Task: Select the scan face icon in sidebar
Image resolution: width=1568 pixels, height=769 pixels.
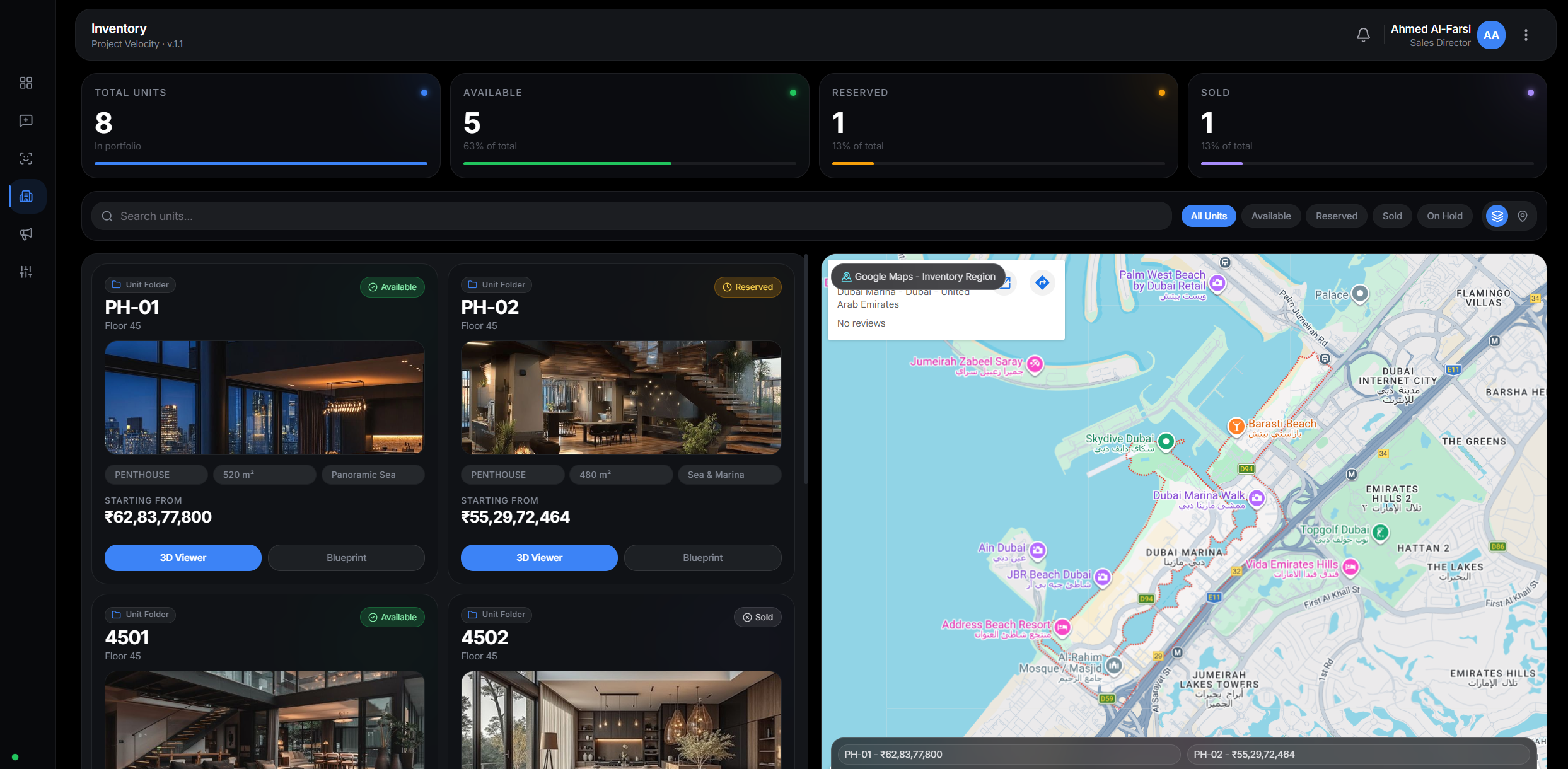Action: click(x=26, y=158)
